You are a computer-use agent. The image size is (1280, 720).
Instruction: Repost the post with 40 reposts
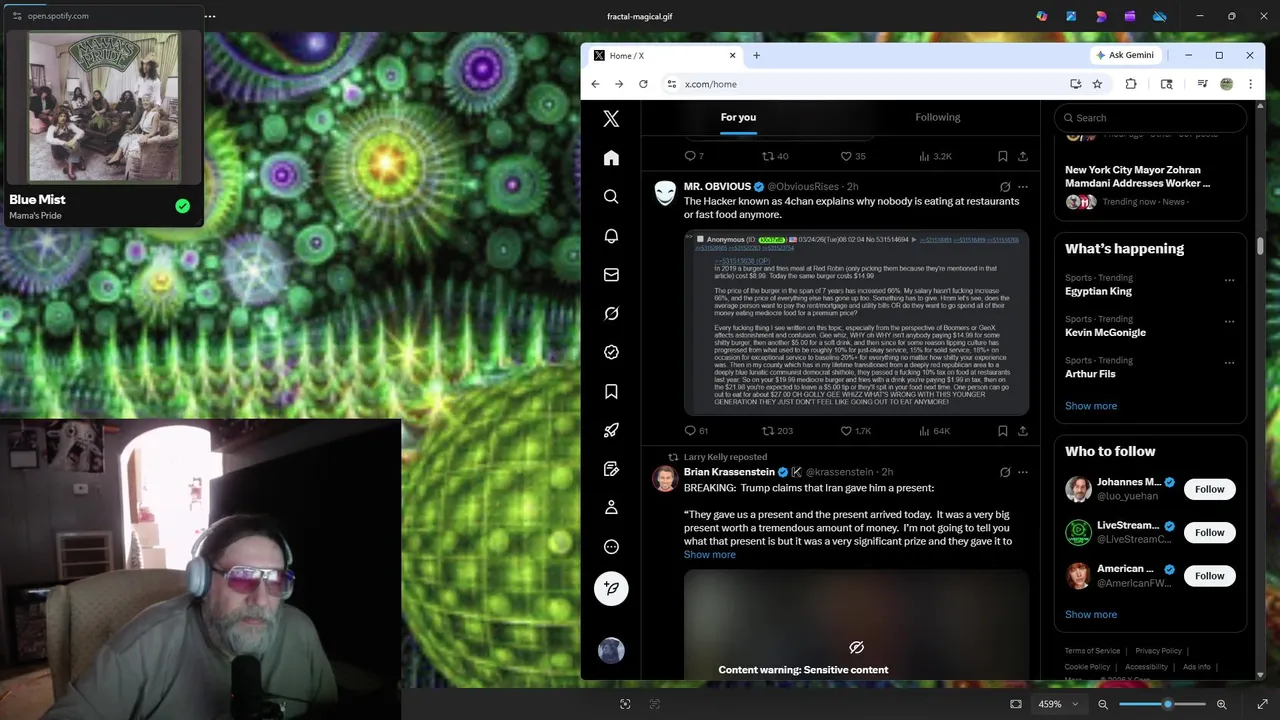(775, 156)
